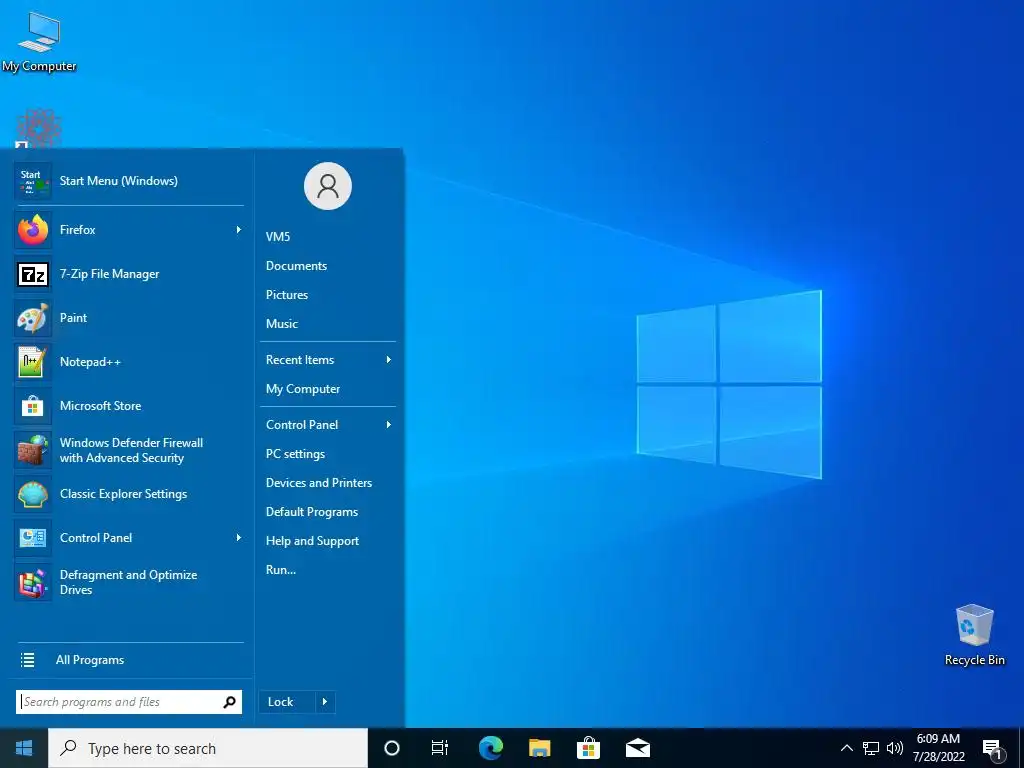Open the Paint palette icon
This screenshot has width=1024, height=768.
33,318
